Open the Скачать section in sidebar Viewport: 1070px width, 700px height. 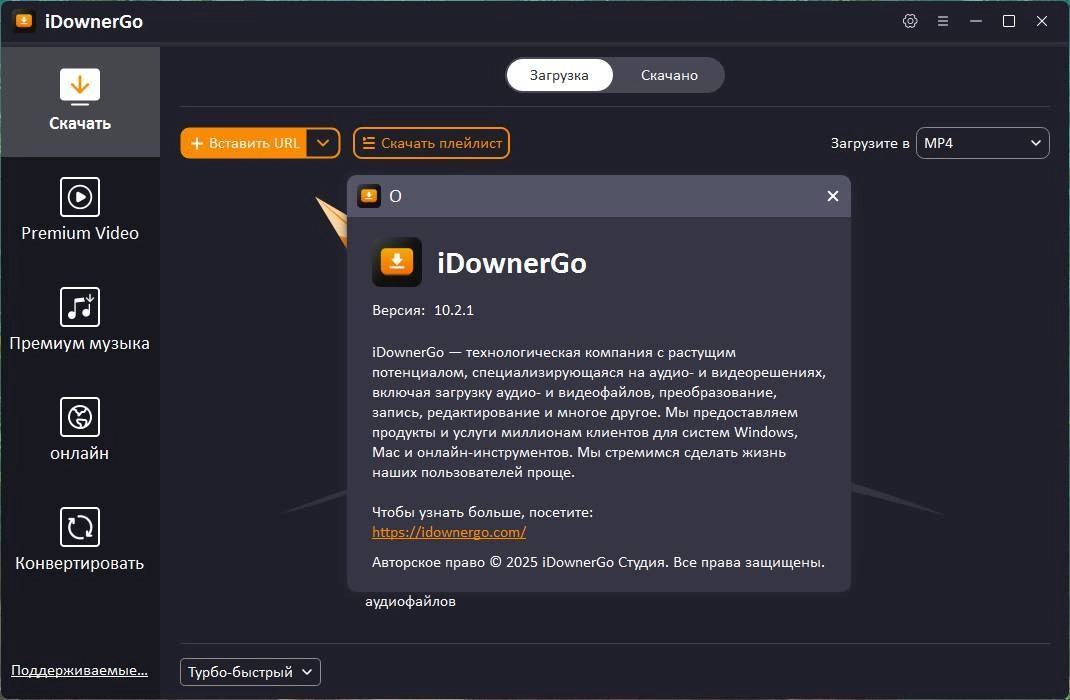(x=80, y=101)
